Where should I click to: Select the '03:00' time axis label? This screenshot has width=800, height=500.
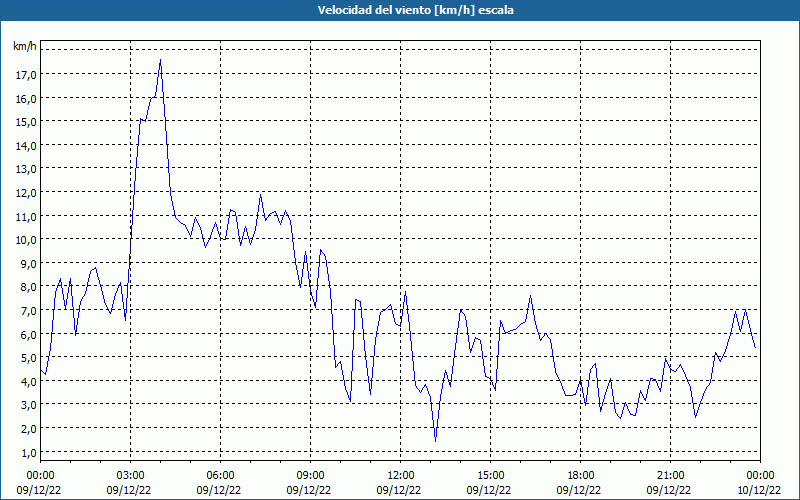click(130, 476)
